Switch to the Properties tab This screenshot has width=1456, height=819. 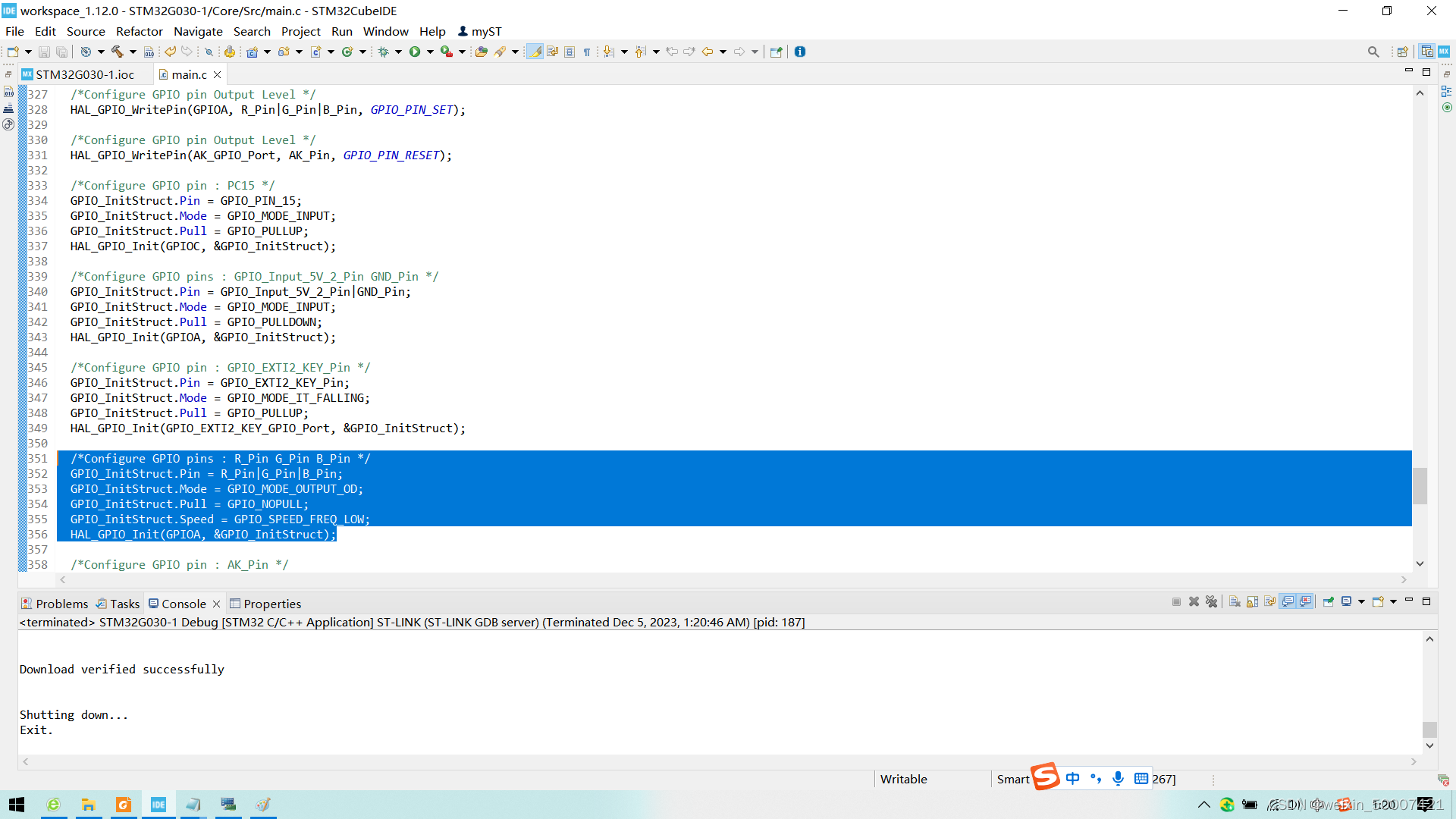click(265, 604)
